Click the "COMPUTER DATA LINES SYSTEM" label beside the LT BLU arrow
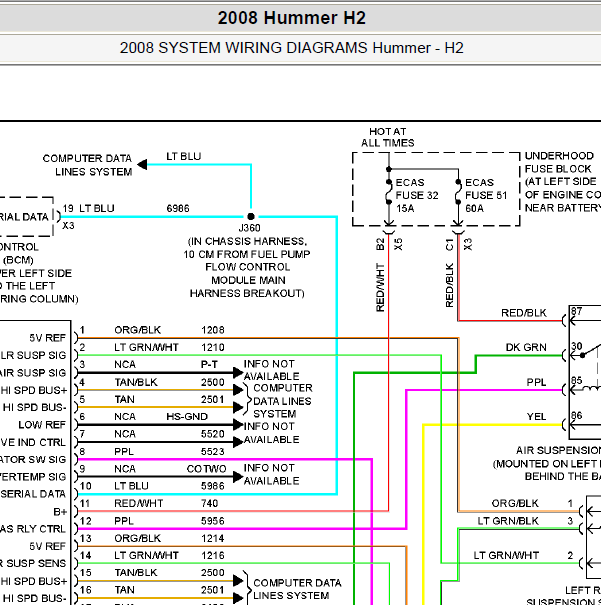 point(88,165)
